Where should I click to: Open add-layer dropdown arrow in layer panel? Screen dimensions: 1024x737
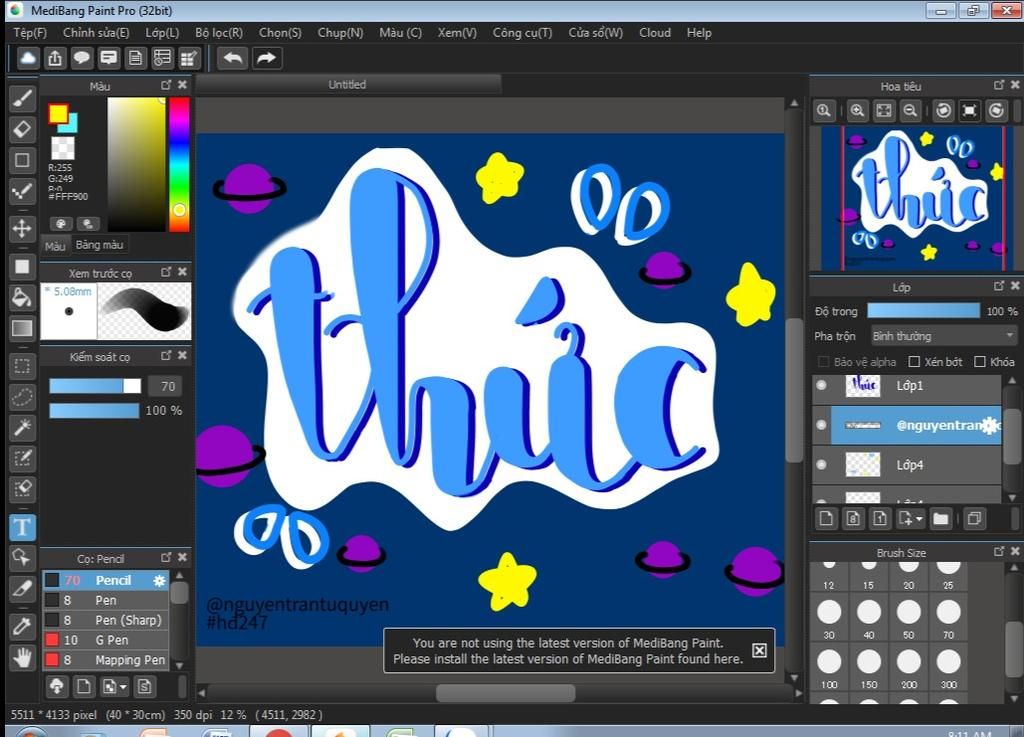[x=919, y=520]
